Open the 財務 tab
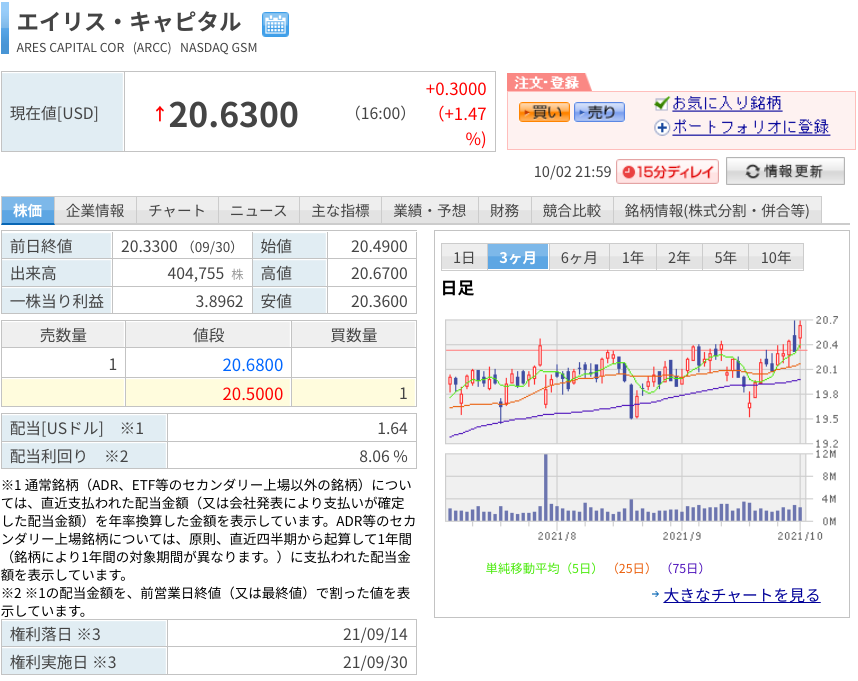The image size is (858, 681). tap(505, 211)
